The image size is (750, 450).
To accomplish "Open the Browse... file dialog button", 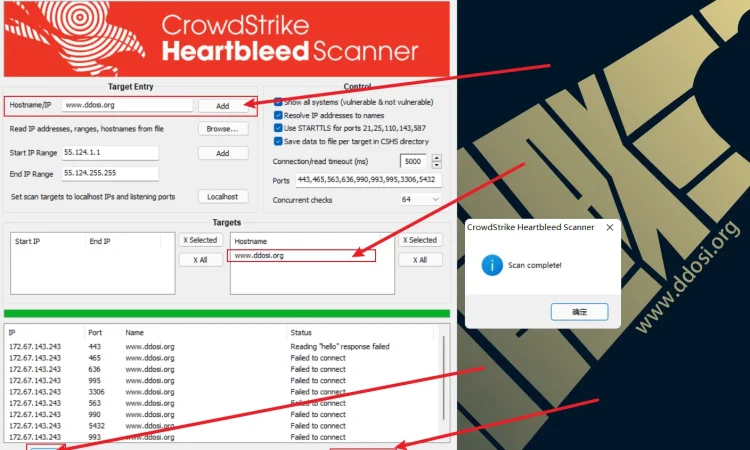I will pyautogui.click(x=223, y=129).
